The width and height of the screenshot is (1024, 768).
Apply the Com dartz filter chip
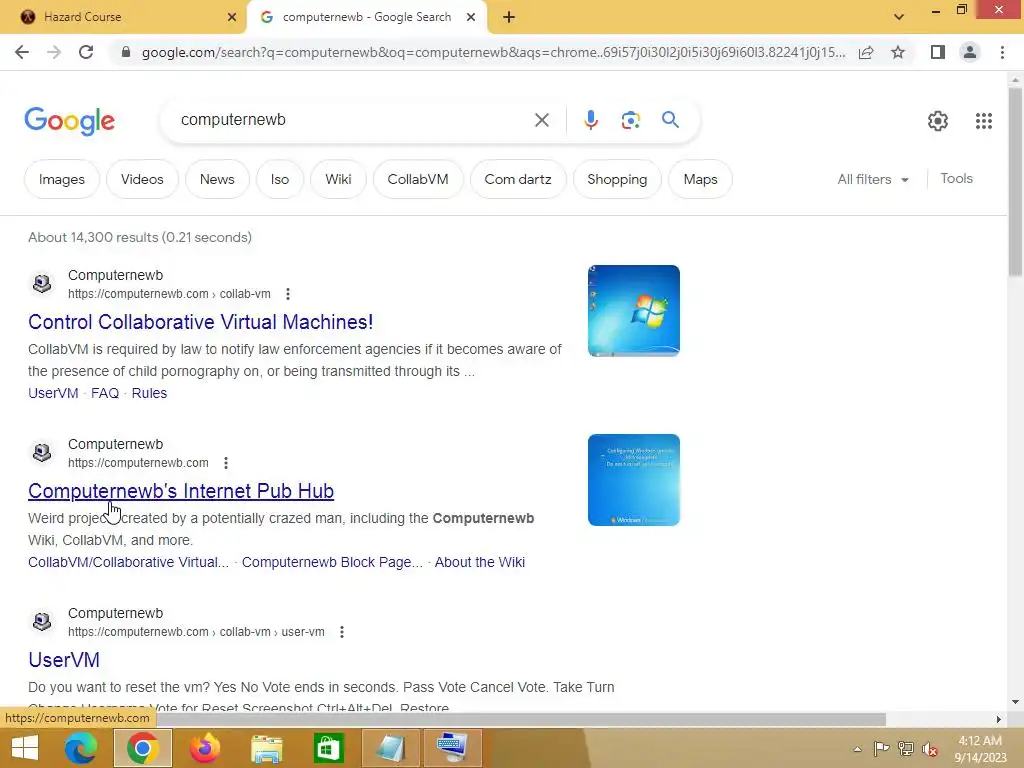tap(518, 179)
